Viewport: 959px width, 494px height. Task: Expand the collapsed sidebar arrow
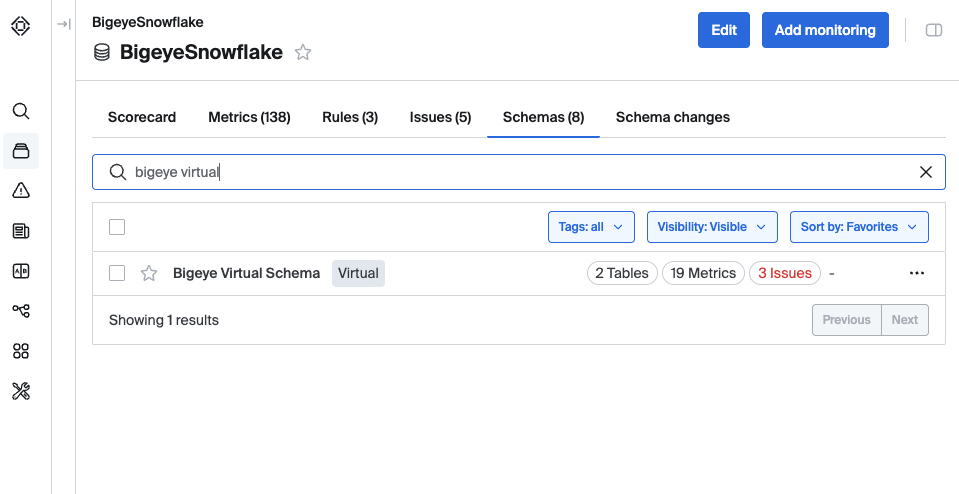coord(64,24)
